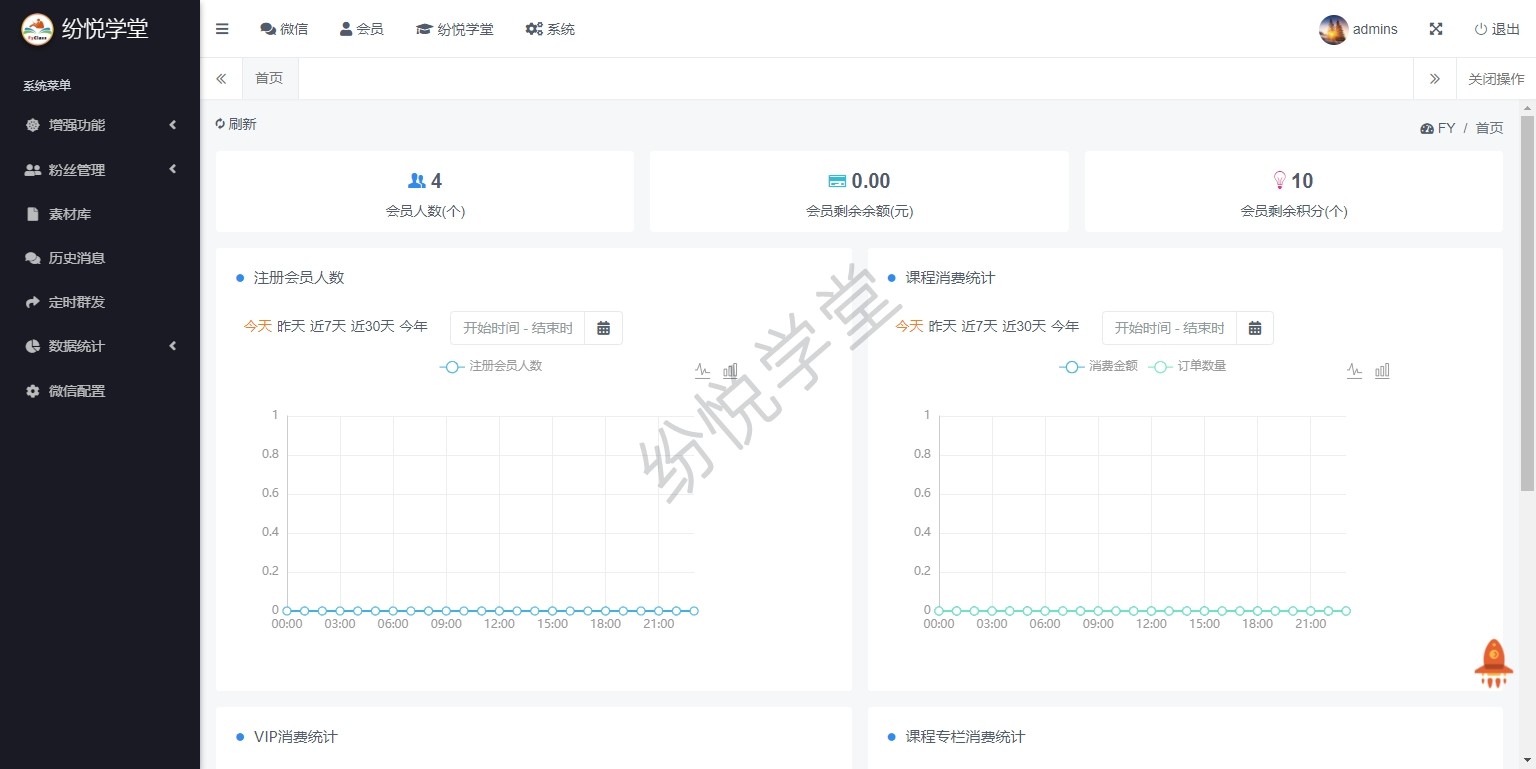This screenshot has height=769, width=1536.
Task: Click the rocket back-to-top icon
Action: [x=1493, y=663]
